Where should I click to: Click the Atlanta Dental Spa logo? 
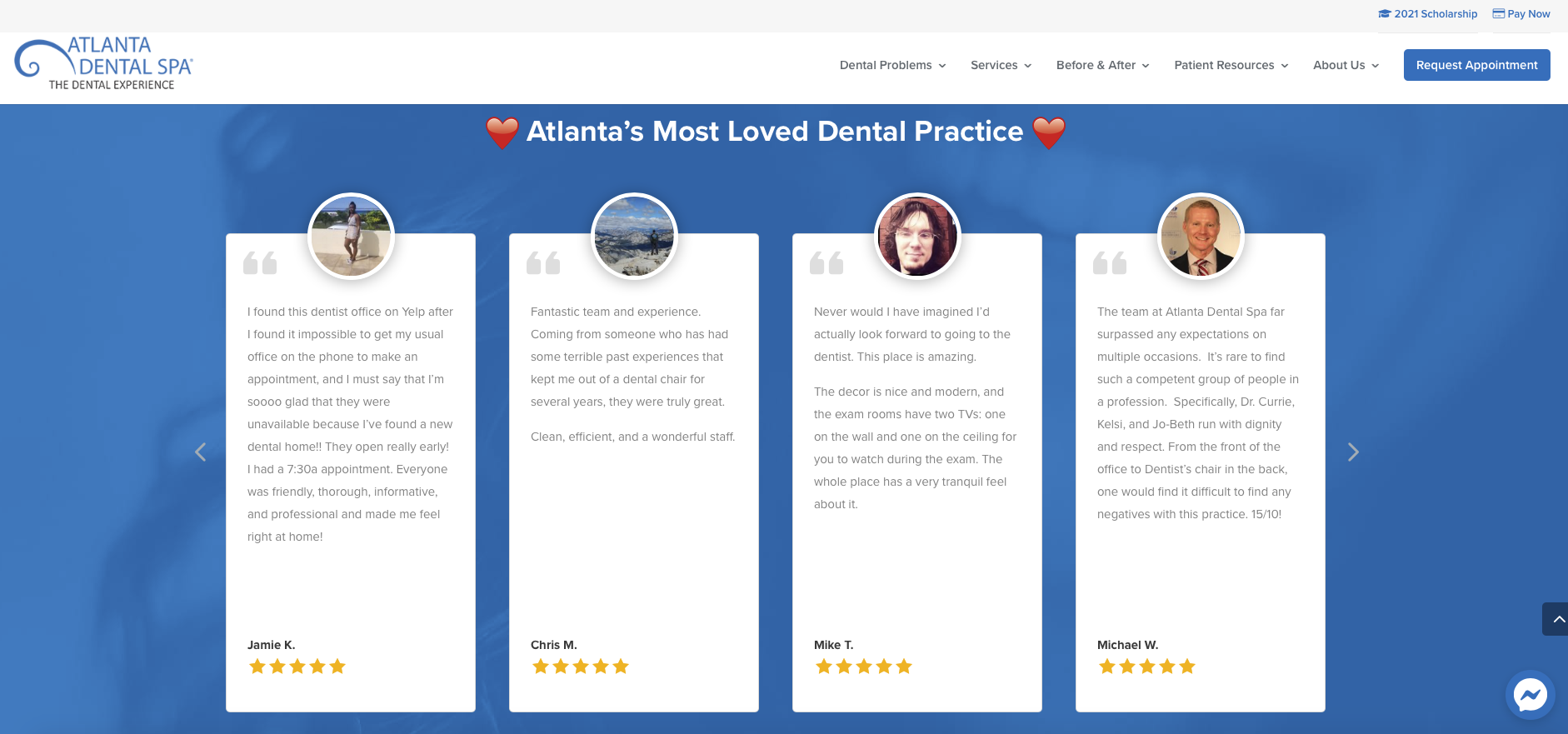pos(104,63)
